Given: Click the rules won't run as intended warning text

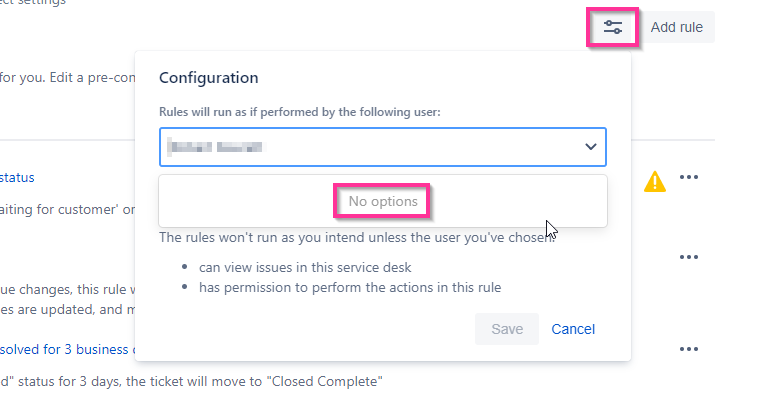Looking at the screenshot, I should pos(358,238).
